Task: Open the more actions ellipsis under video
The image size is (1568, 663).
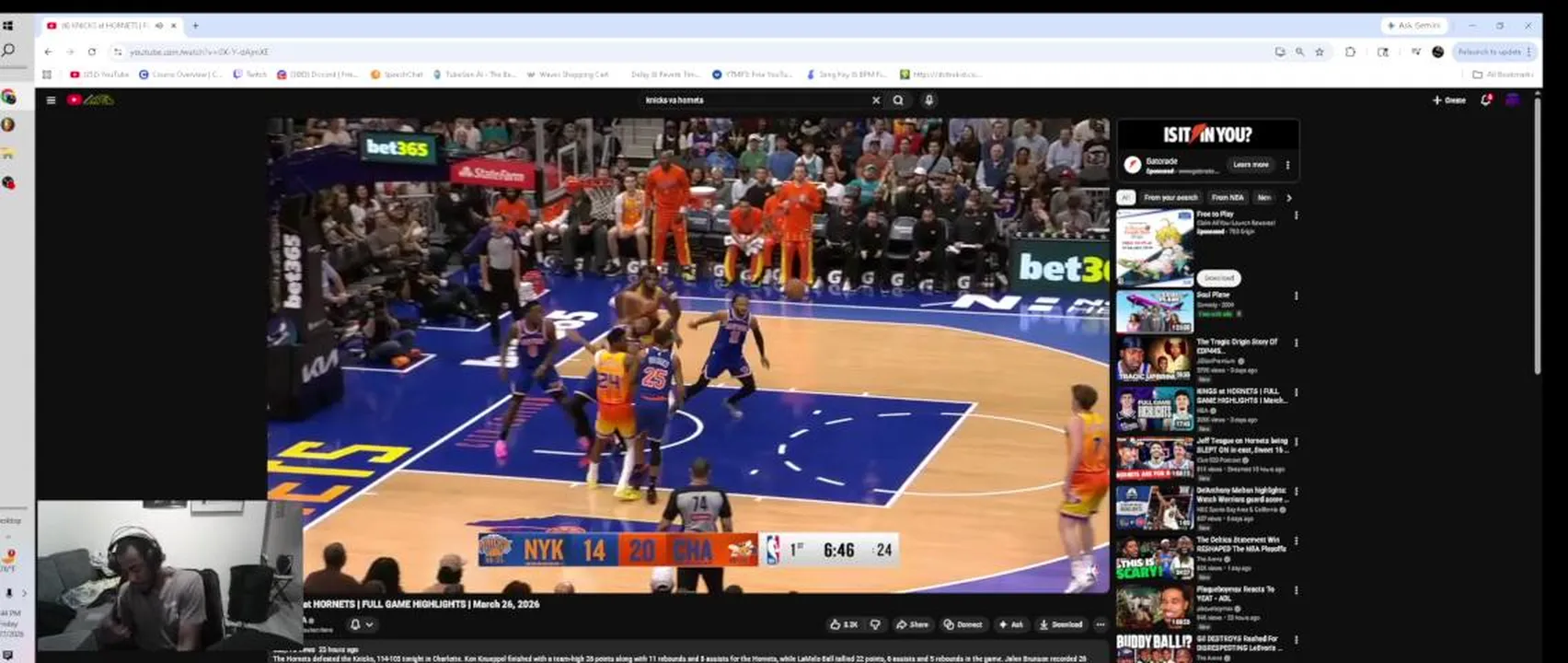Action: [1100, 624]
